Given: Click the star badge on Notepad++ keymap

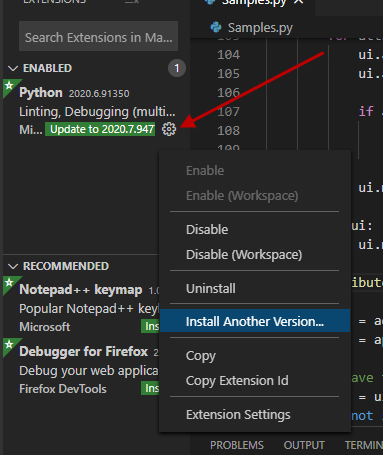Looking at the screenshot, I should [x=9, y=283].
